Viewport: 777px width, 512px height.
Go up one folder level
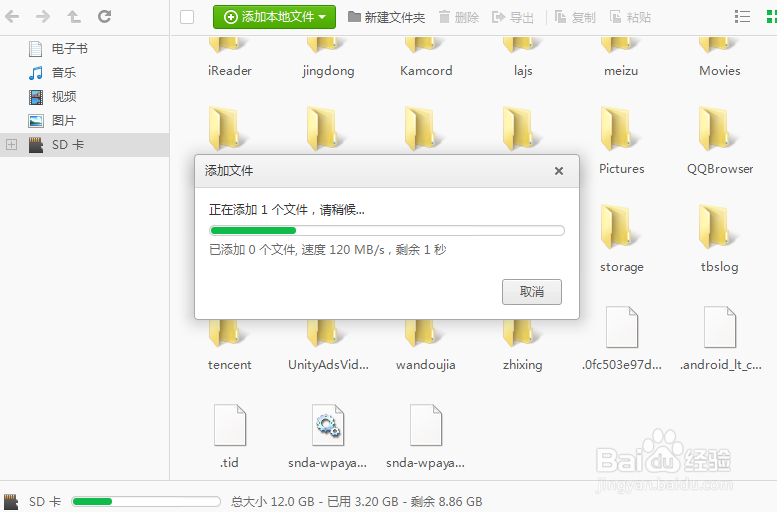74,17
